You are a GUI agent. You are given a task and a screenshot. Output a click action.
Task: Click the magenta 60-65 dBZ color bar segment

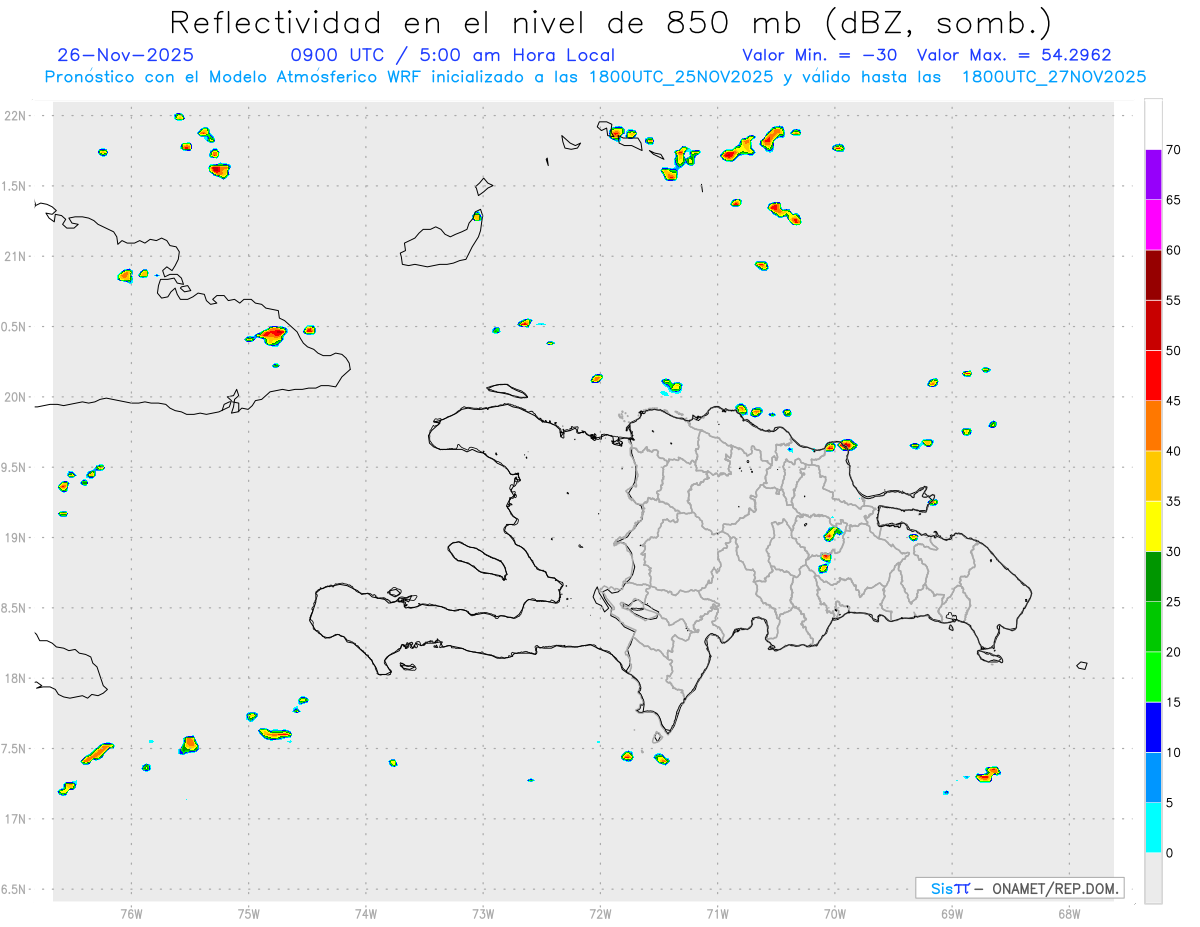pos(1153,225)
